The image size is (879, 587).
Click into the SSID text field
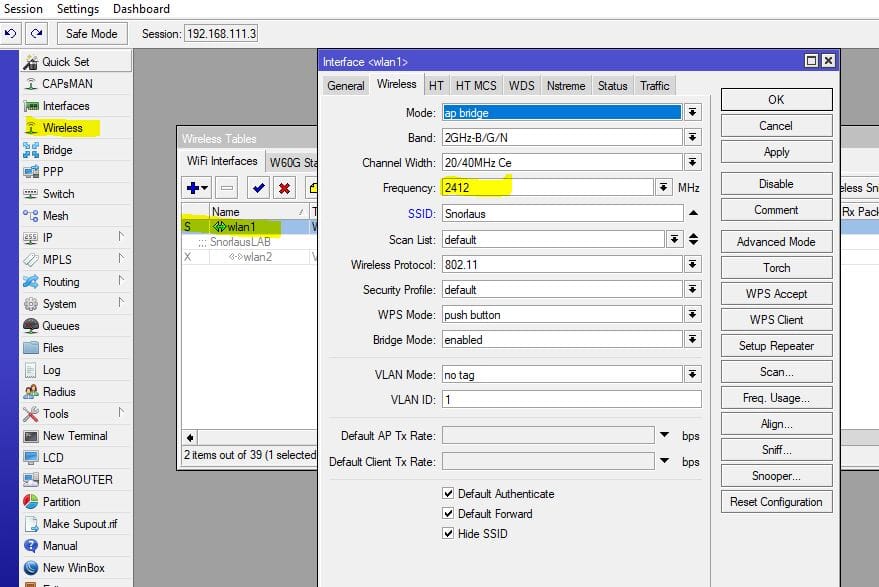(x=560, y=214)
